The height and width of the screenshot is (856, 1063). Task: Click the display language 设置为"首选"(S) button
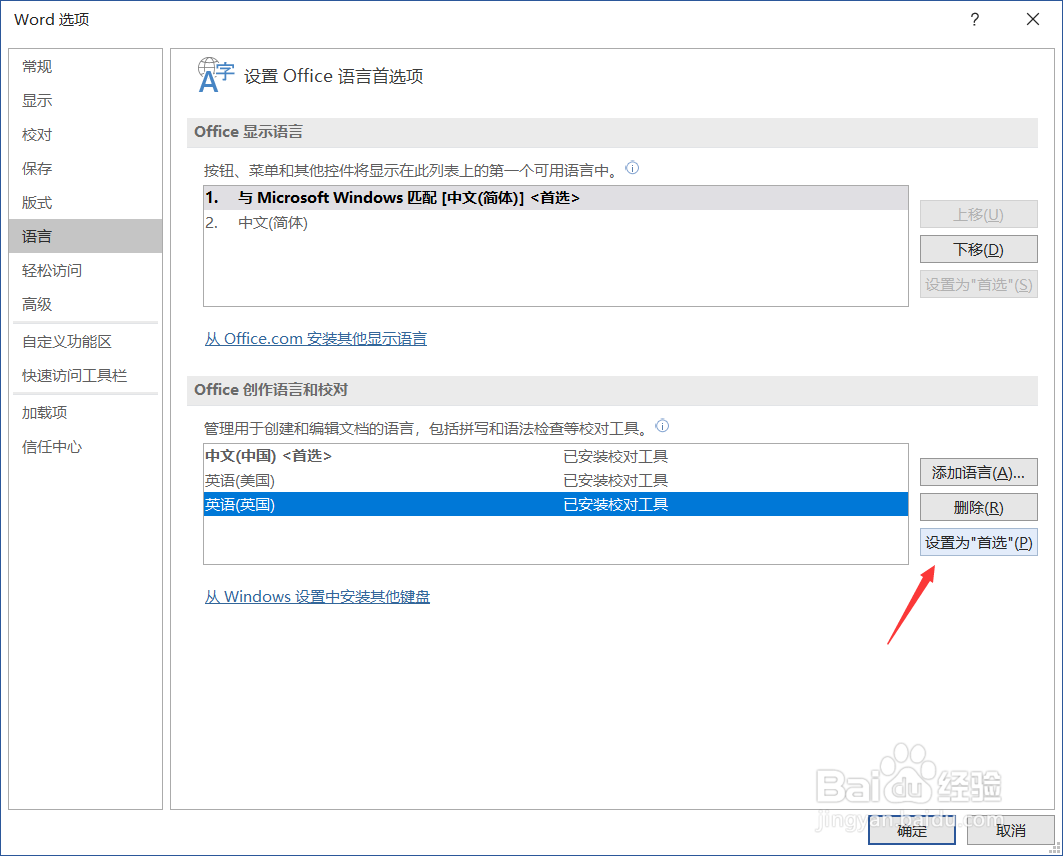(x=978, y=285)
